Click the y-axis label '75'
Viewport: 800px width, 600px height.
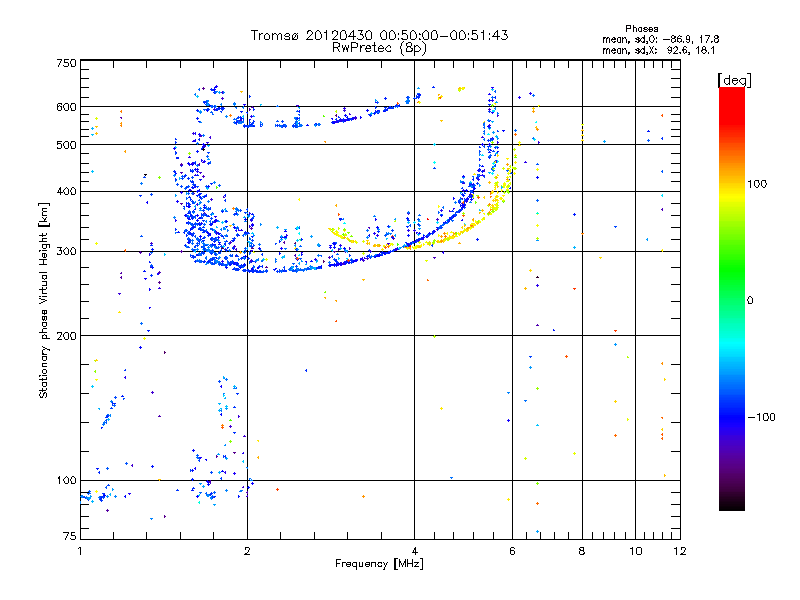pyautogui.click(x=70, y=536)
